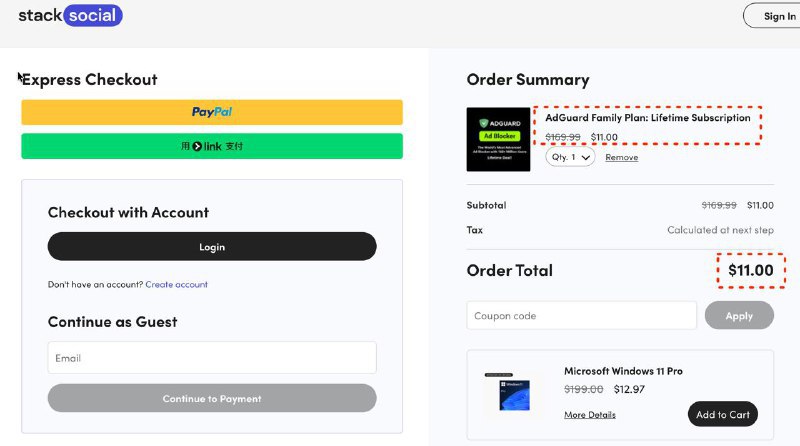The height and width of the screenshot is (446, 800).
Task: Open the Create account link
Action: coord(177,285)
